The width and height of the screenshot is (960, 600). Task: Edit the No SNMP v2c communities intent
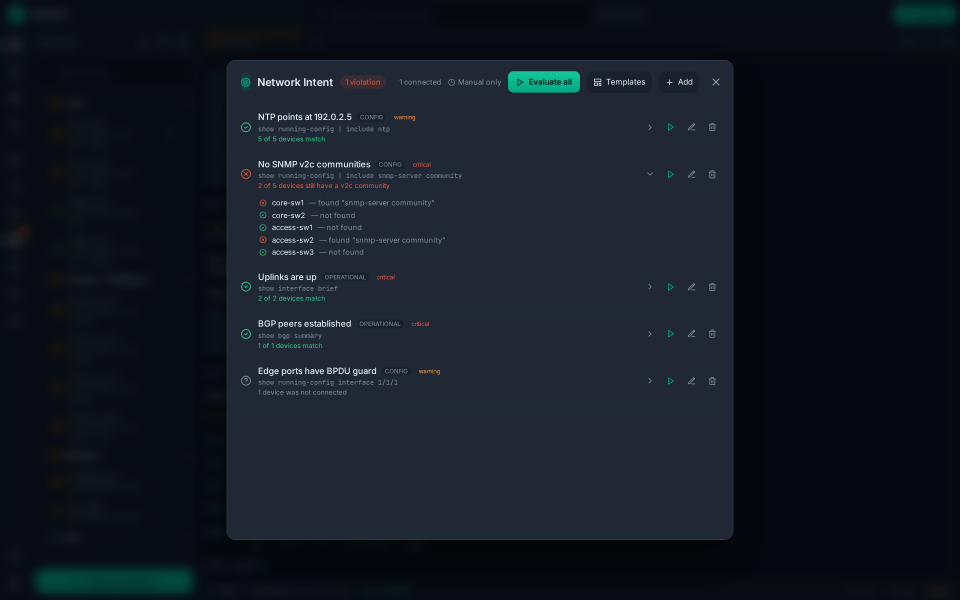coord(691,174)
